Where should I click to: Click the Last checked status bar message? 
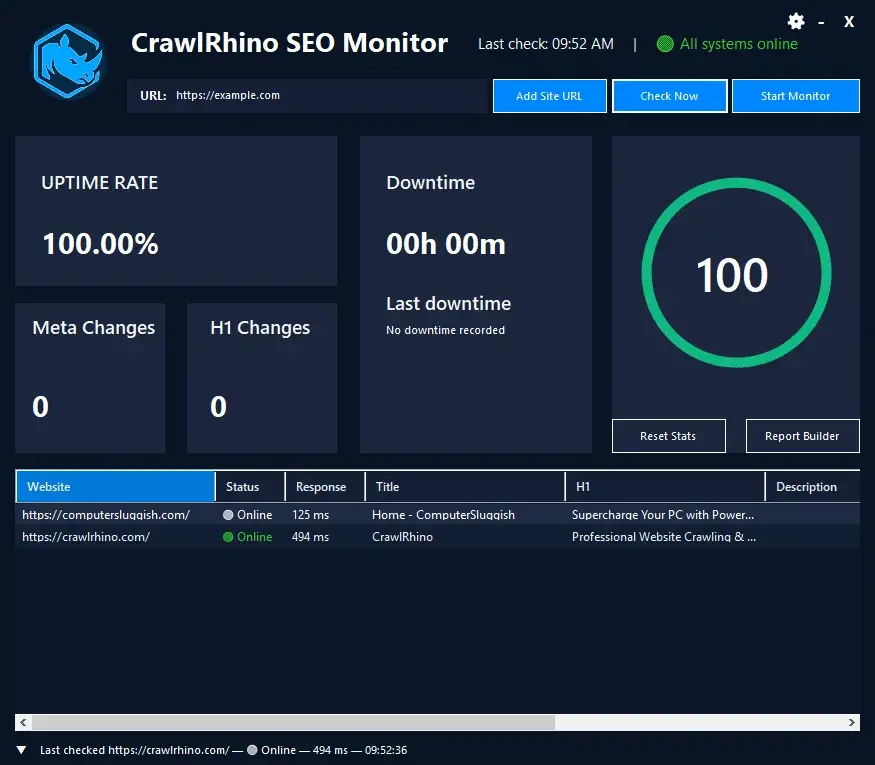click(x=223, y=750)
